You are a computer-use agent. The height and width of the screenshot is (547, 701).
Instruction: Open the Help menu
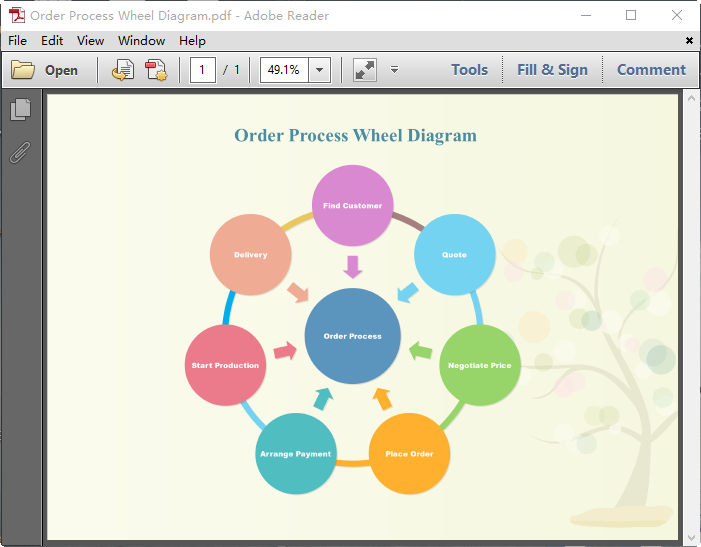point(192,41)
